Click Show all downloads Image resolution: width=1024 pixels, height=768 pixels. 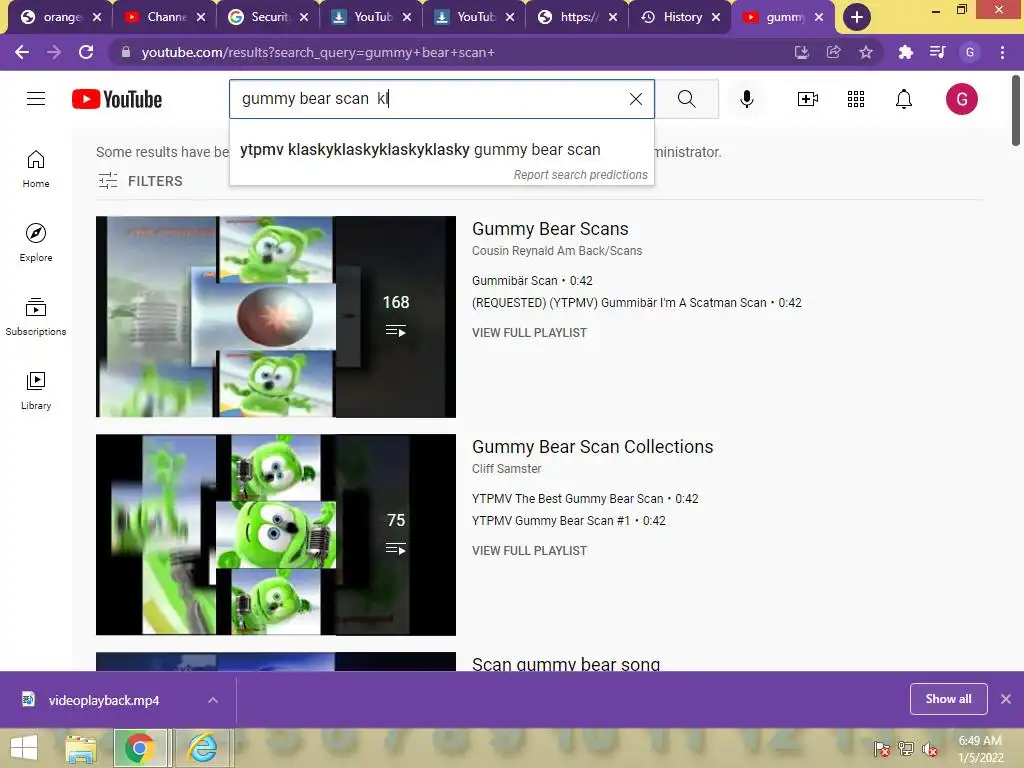click(x=948, y=699)
